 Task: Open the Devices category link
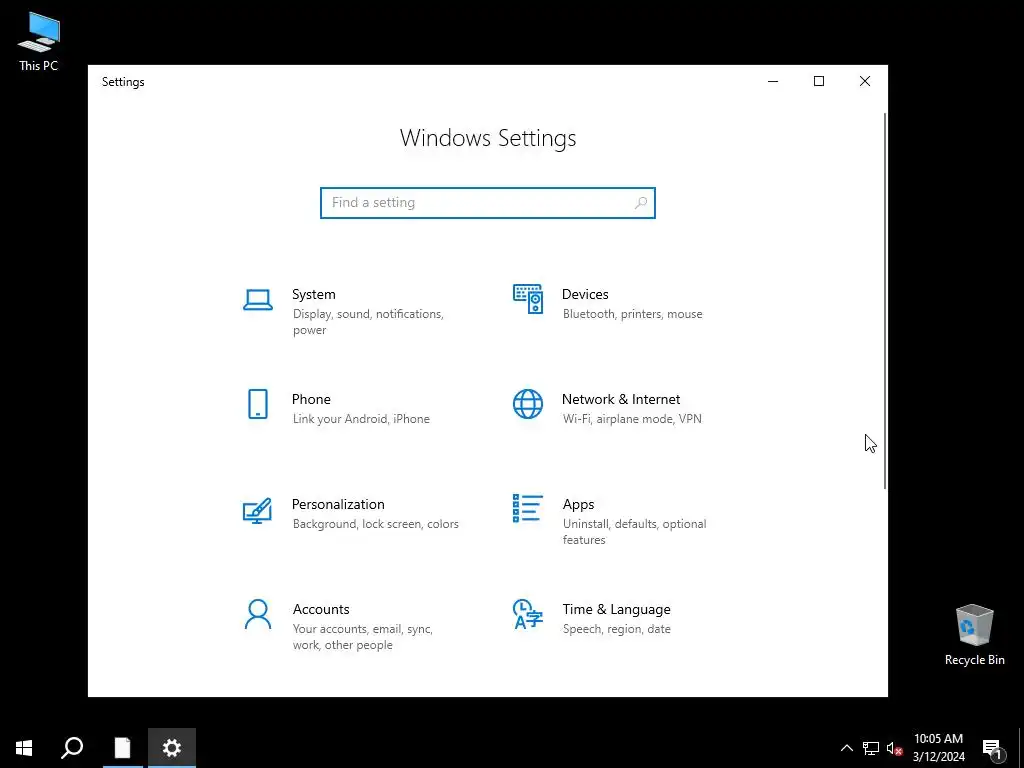tap(585, 295)
